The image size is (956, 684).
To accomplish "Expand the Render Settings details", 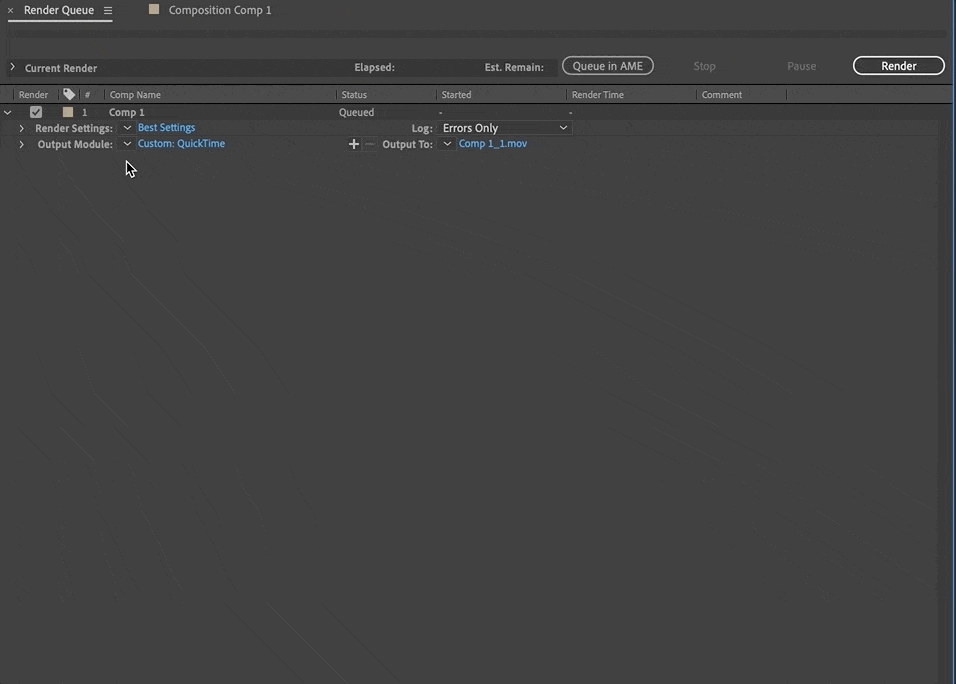I will (x=22, y=127).
